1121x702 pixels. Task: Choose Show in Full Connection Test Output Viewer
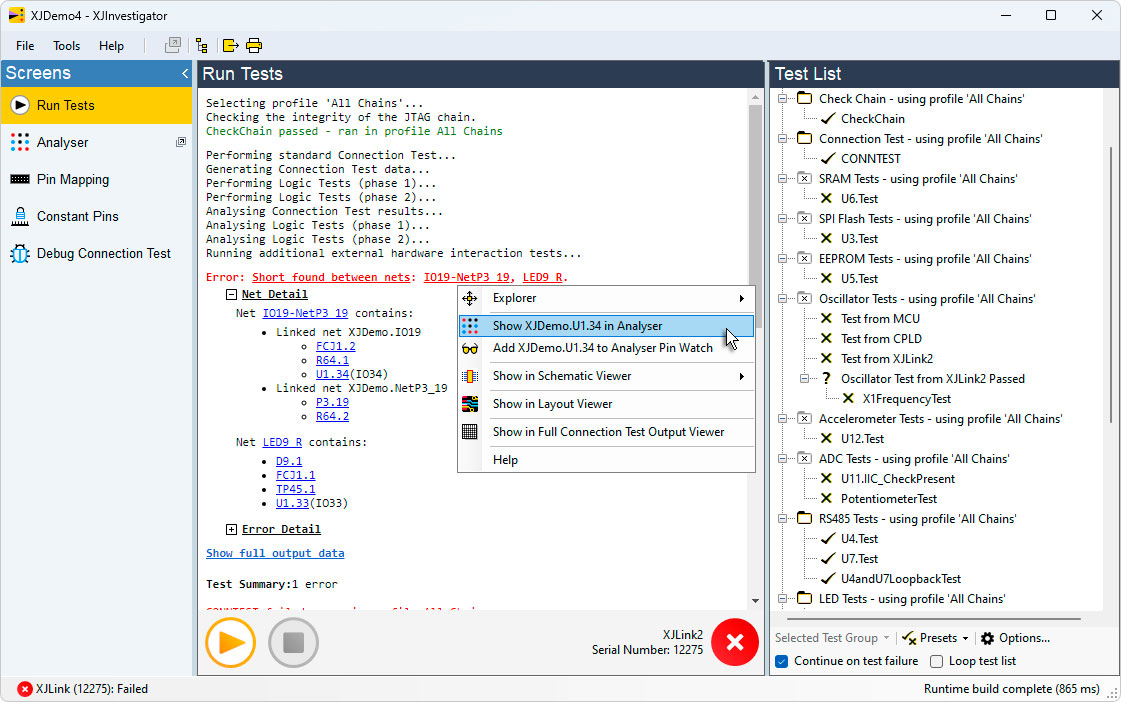(x=606, y=432)
